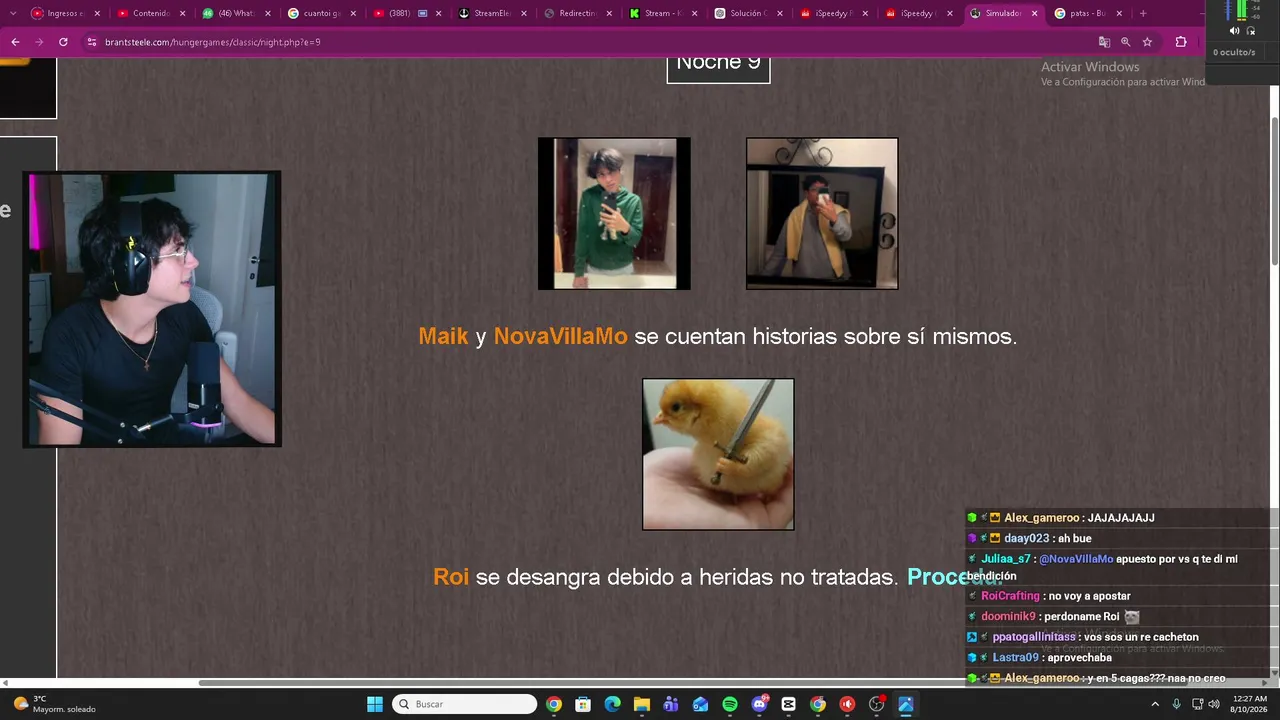Image resolution: width=1280 pixels, height=720 pixels.
Task: Open the Mail app on the taskbar
Action: pyautogui.click(x=700, y=704)
